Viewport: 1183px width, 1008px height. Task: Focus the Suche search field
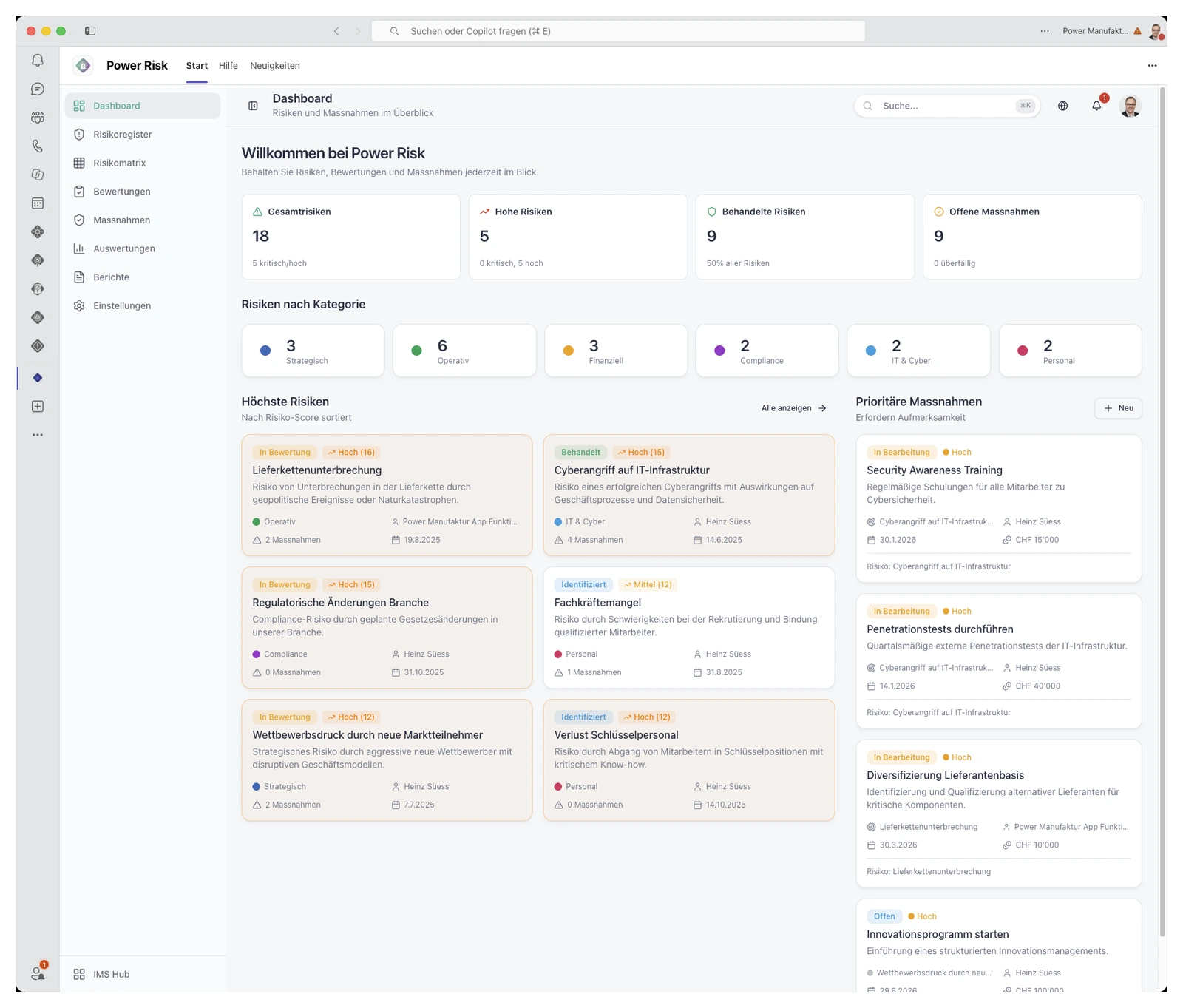click(947, 106)
